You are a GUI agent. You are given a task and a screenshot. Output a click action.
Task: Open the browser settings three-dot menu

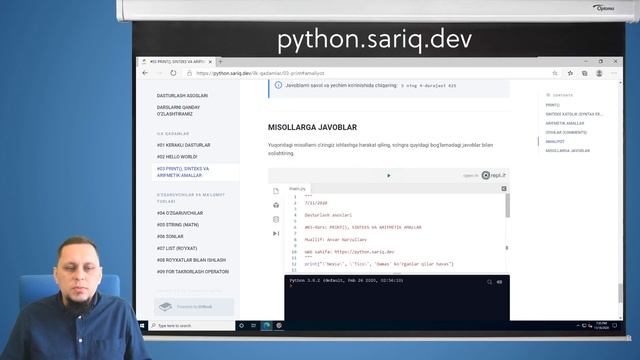click(x=614, y=73)
